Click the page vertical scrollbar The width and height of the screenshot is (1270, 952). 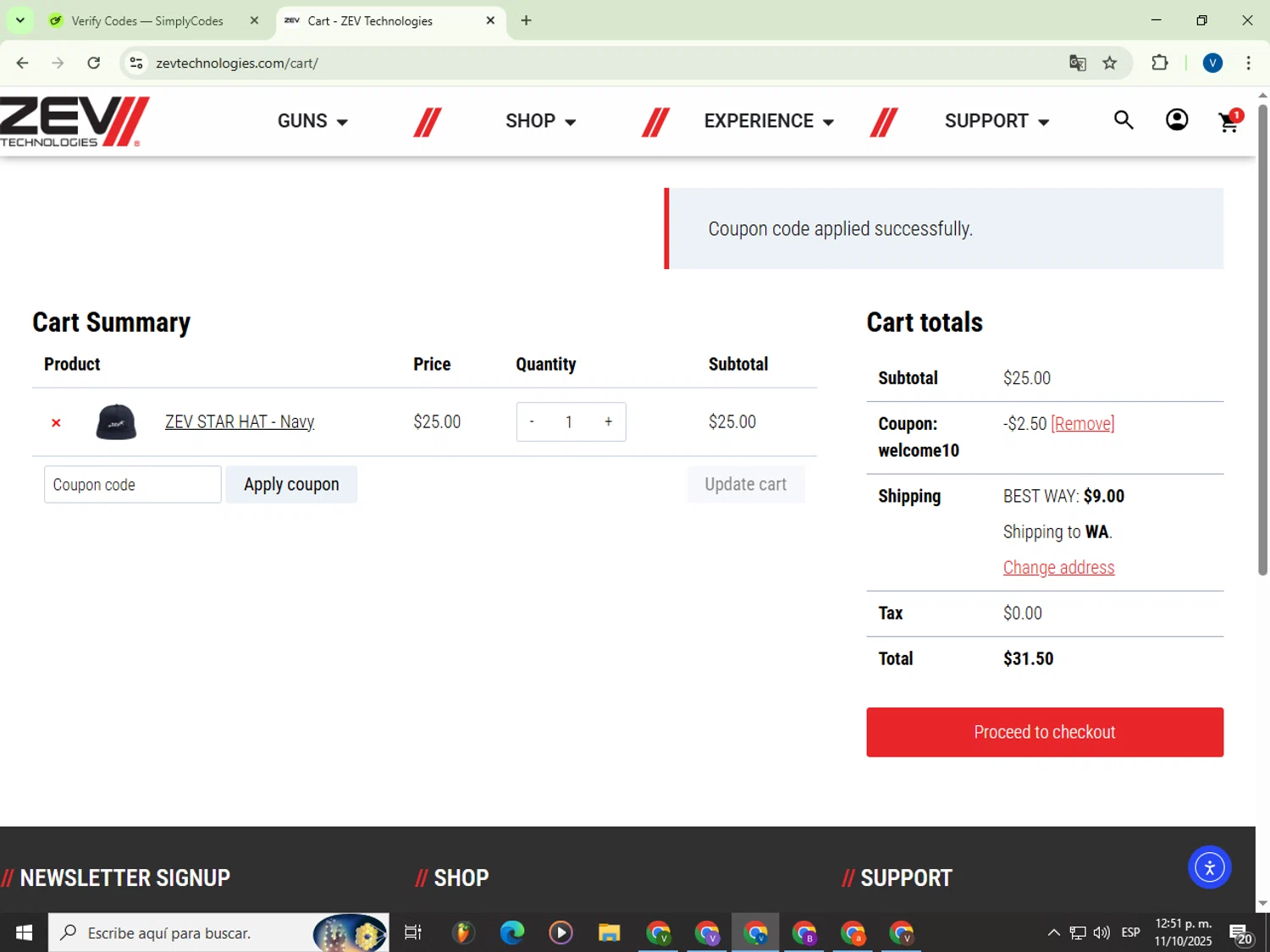pos(1262,338)
